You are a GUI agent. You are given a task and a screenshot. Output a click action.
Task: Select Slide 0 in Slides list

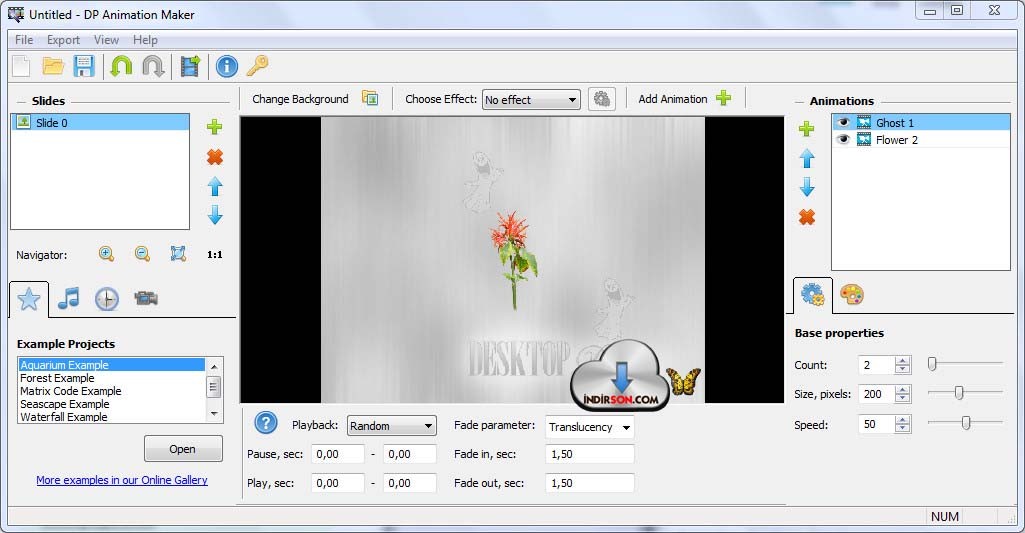101,122
